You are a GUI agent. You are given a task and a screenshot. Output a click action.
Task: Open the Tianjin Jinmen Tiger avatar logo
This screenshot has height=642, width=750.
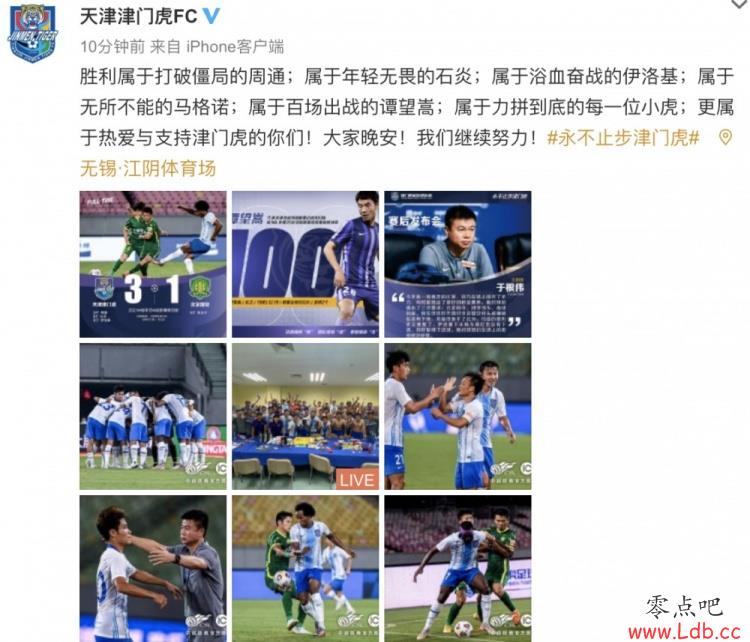click(x=33, y=33)
